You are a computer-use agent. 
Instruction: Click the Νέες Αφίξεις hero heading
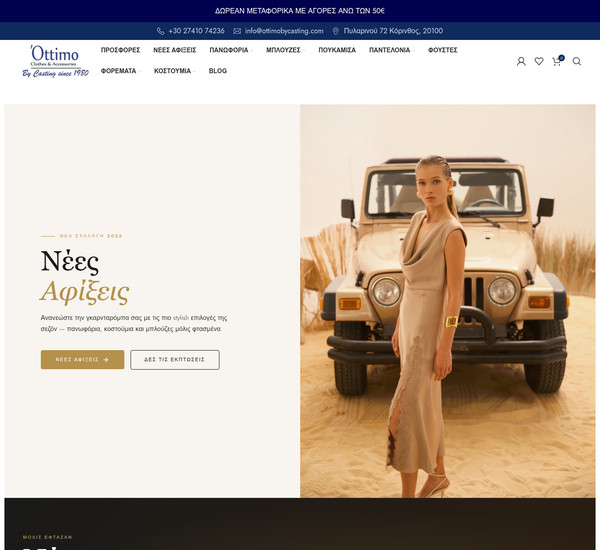coord(85,277)
